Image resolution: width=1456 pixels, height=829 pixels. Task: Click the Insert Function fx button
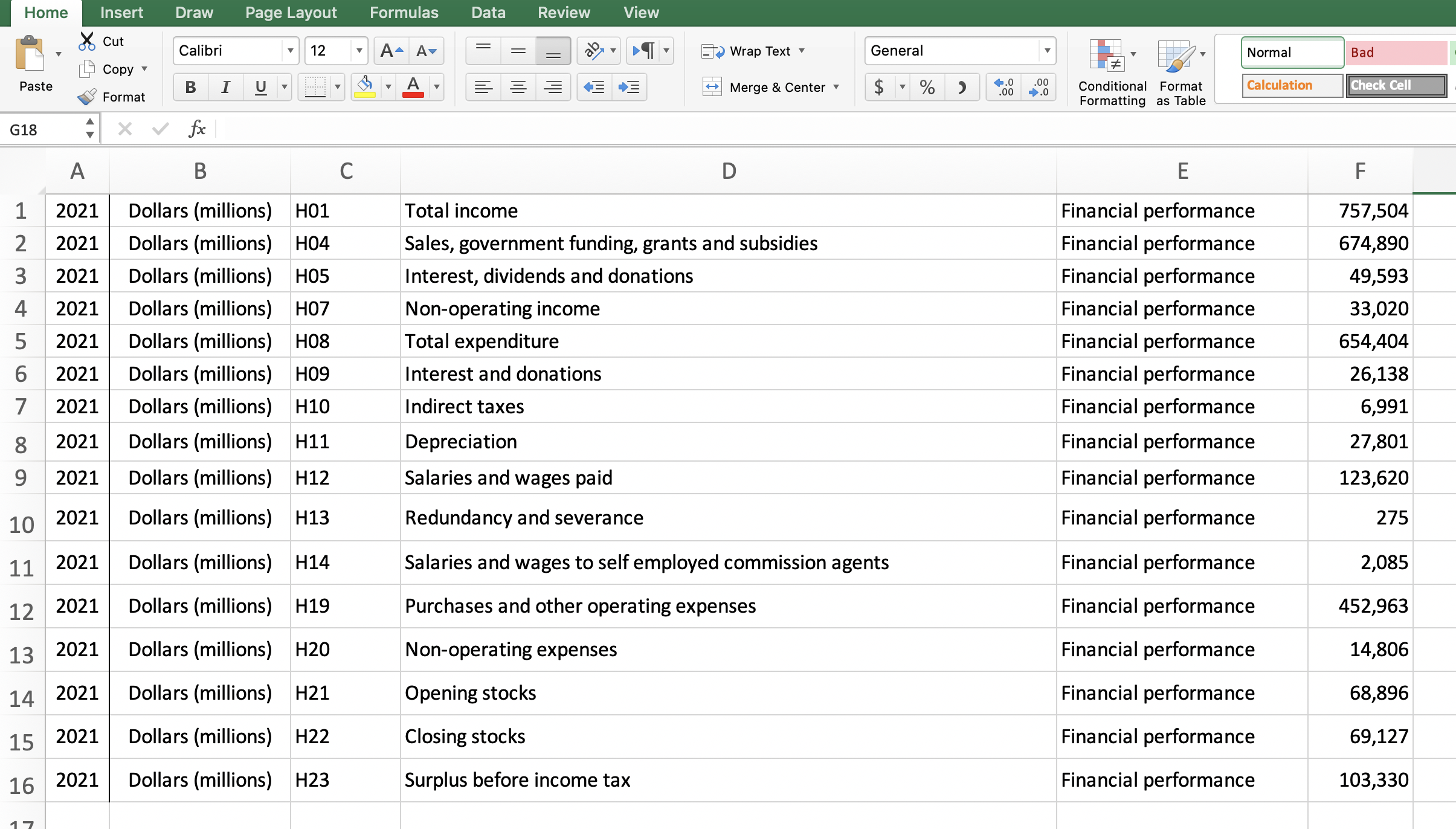click(x=198, y=128)
